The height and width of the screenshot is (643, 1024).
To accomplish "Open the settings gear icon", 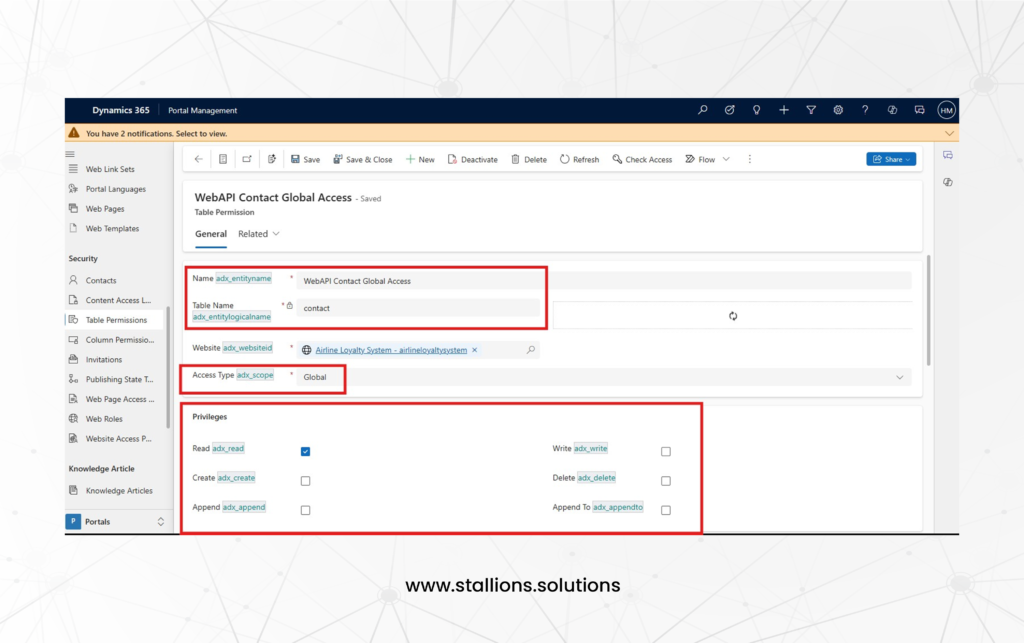I will click(x=838, y=110).
